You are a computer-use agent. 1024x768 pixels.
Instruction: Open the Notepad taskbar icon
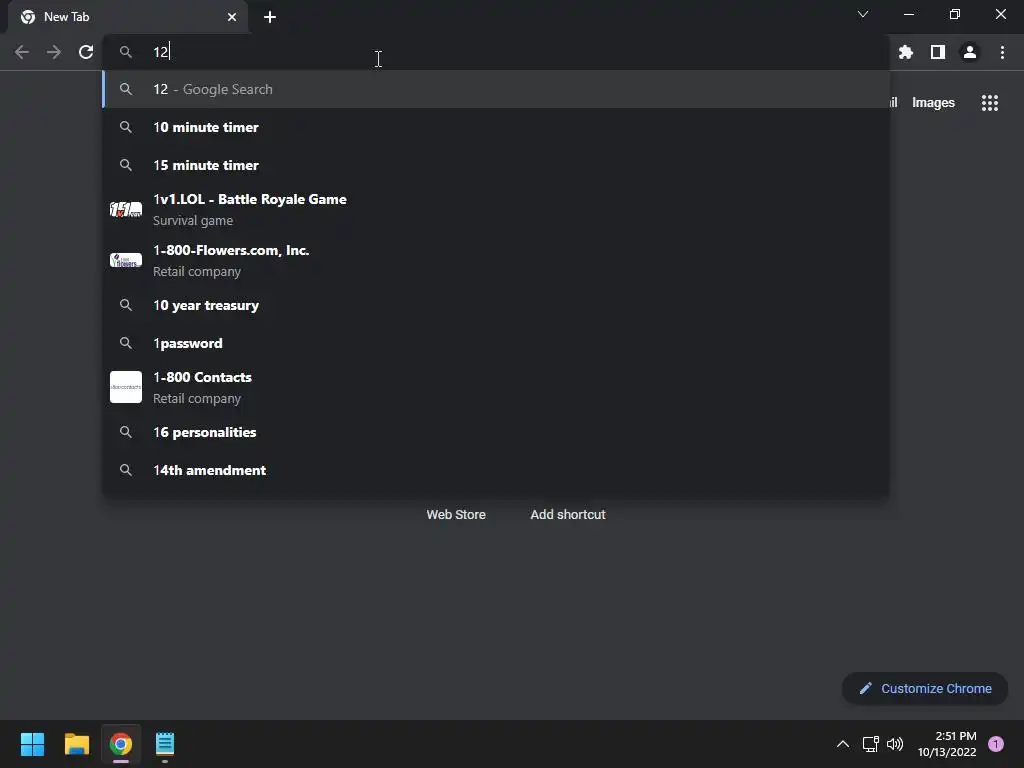(165, 744)
